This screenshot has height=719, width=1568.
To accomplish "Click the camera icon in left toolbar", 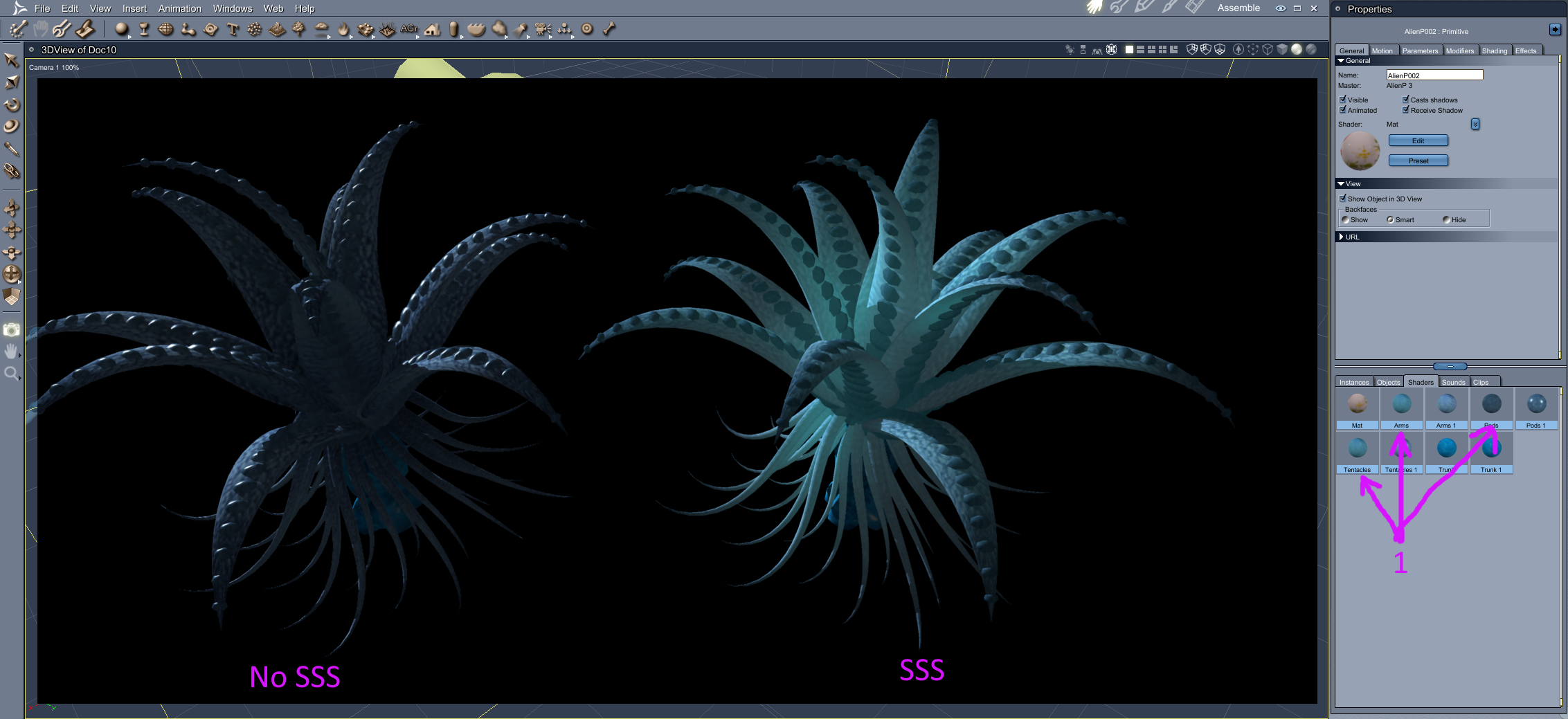I will 12,329.
